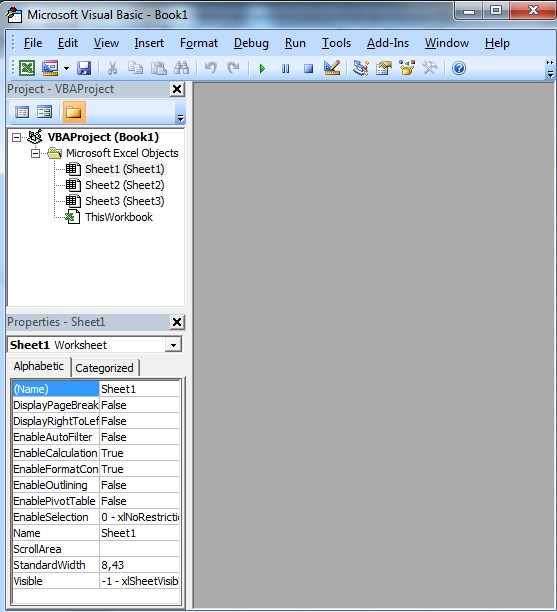Close the Project - VBAProject pane
Image resolution: width=557 pixels, height=612 pixels.
pos(177,89)
